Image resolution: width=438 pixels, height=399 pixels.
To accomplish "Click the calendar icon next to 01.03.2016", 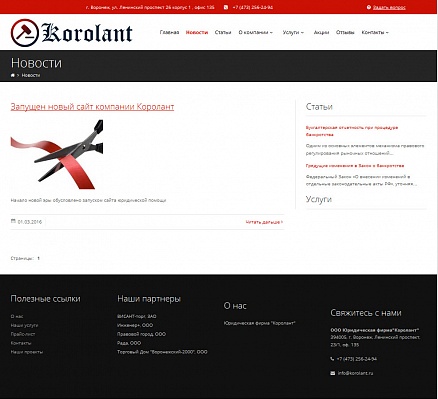I will [13, 221].
